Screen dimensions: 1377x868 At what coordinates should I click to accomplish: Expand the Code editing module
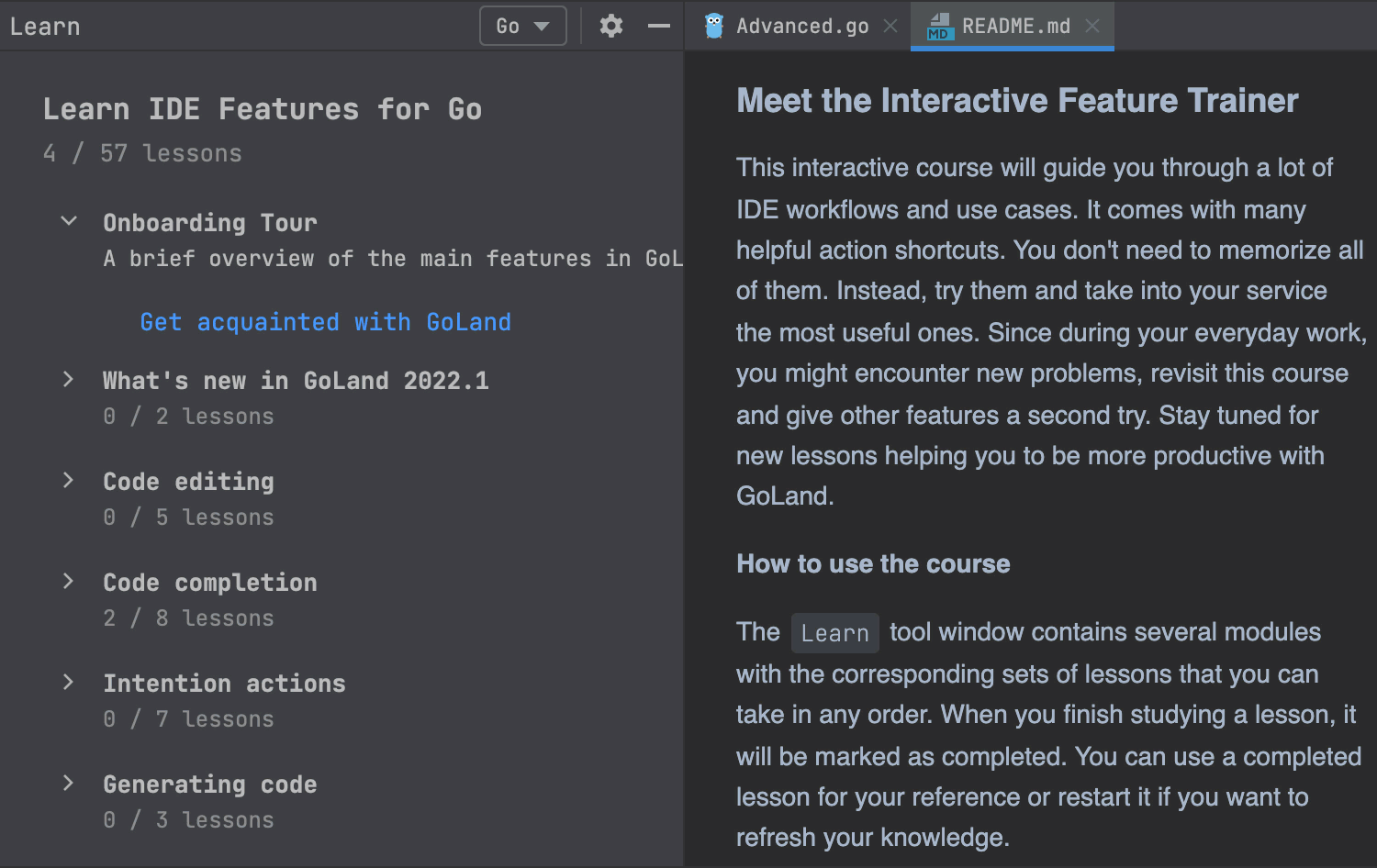click(x=69, y=481)
